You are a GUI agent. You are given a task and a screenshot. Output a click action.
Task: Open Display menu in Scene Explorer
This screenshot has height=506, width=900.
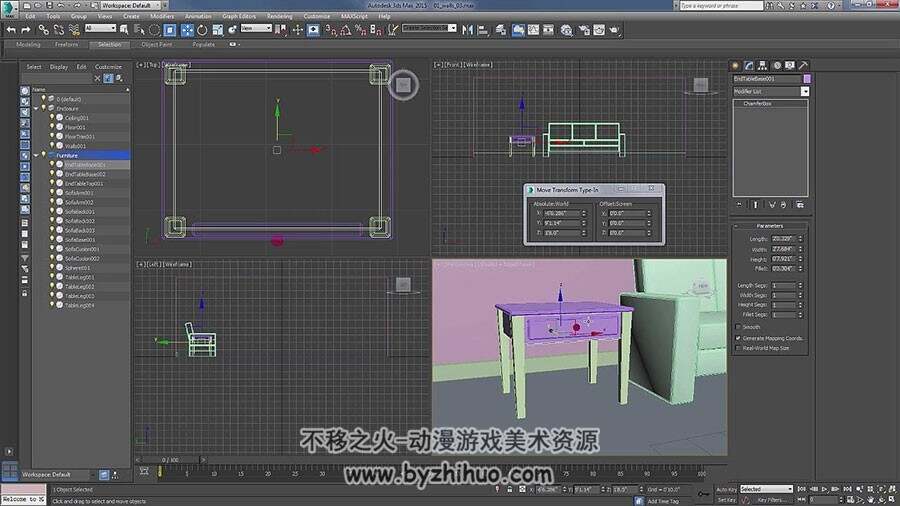point(59,67)
